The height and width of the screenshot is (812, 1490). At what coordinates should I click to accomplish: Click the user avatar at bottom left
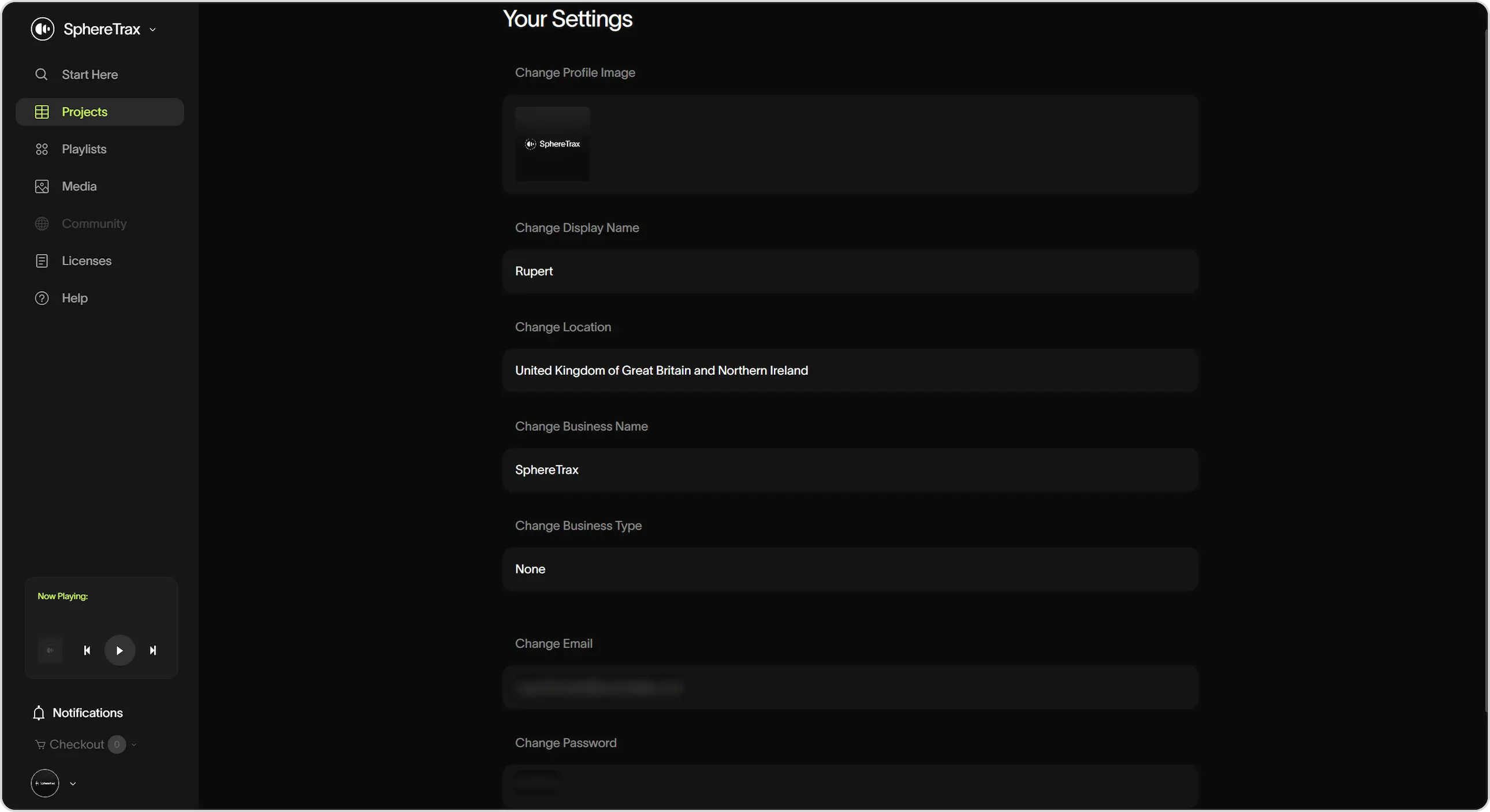[x=45, y=784]
